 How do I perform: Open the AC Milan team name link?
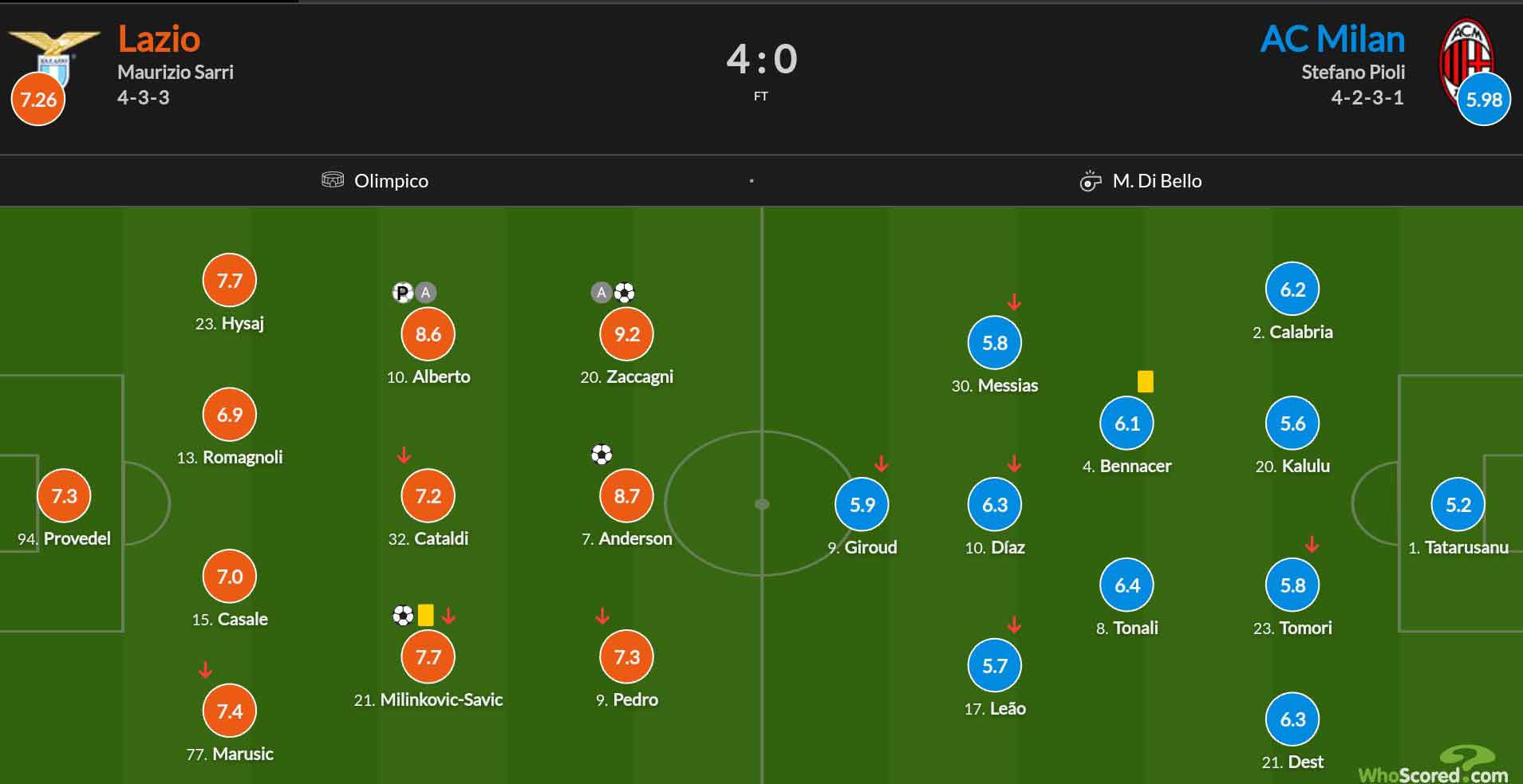click(x=1333, y=39)
